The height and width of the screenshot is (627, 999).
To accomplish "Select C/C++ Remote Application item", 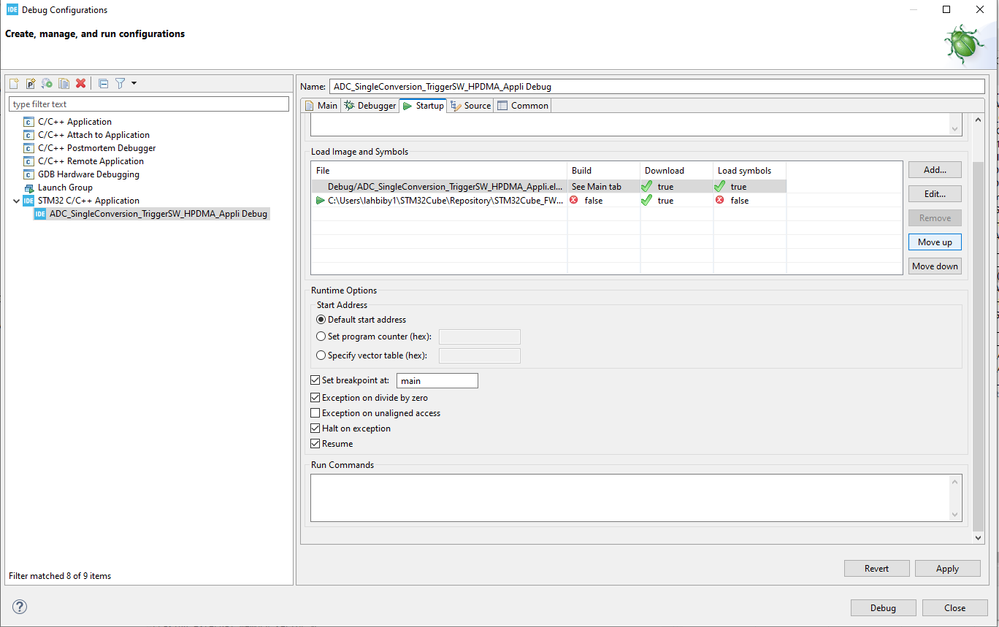I will click(90, 161).
